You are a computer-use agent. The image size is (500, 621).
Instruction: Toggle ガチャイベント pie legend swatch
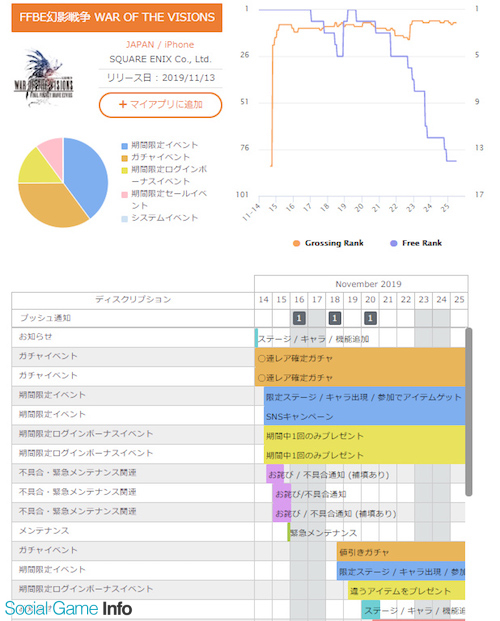[x=124, y=158]
